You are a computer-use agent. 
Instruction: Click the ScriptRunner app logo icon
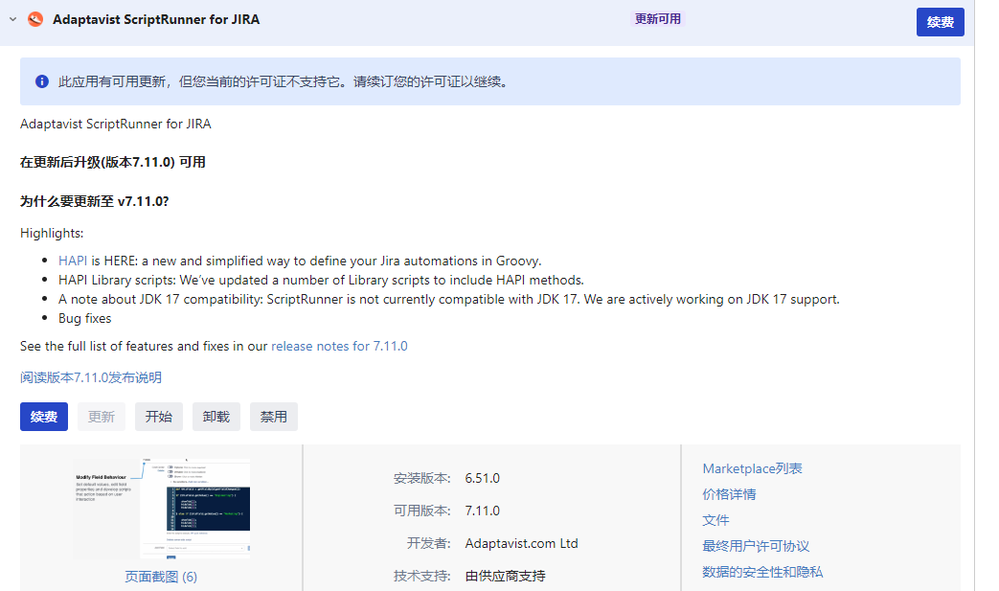pos(36,19)
